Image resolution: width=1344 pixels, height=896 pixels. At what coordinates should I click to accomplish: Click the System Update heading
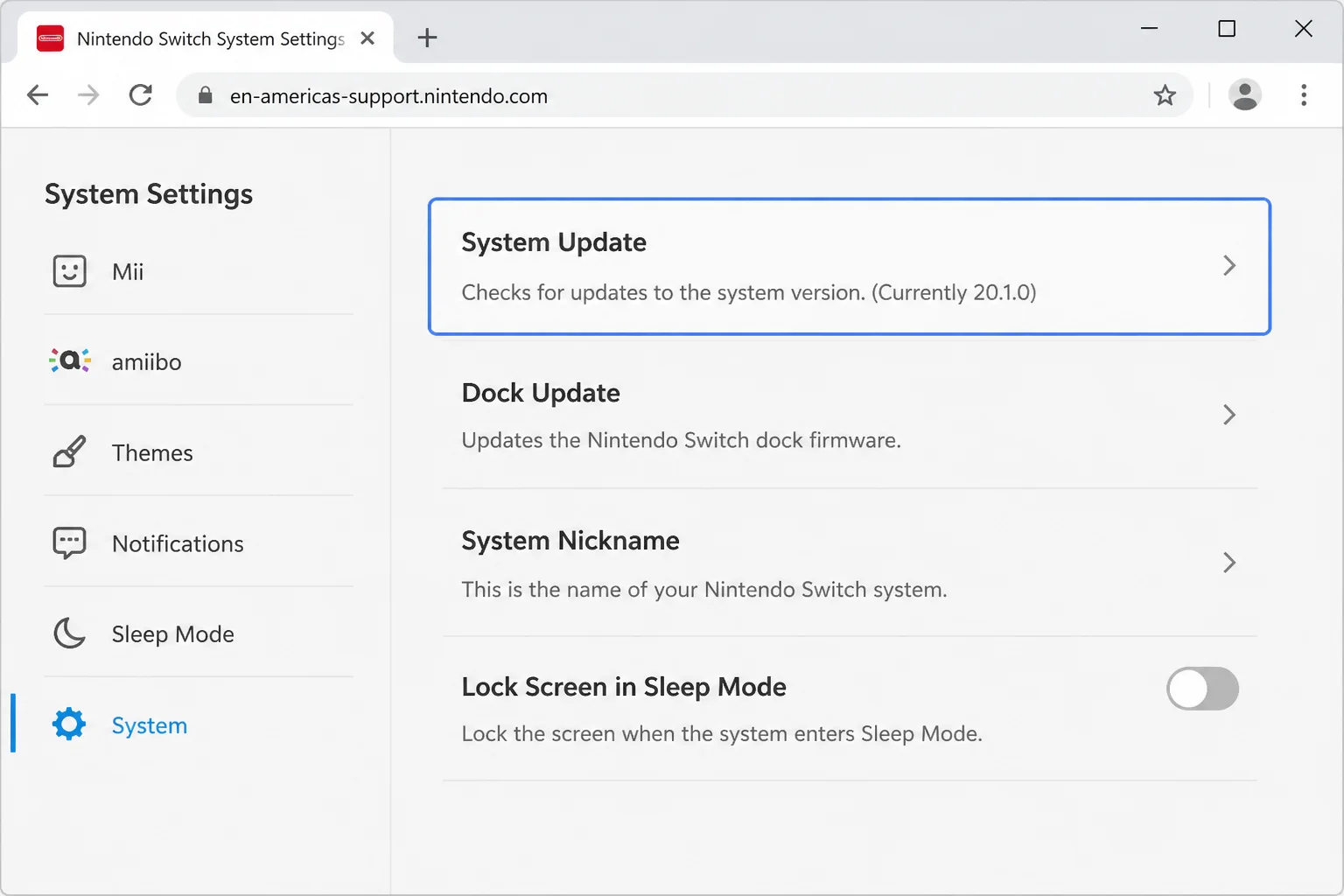(554, 242)
